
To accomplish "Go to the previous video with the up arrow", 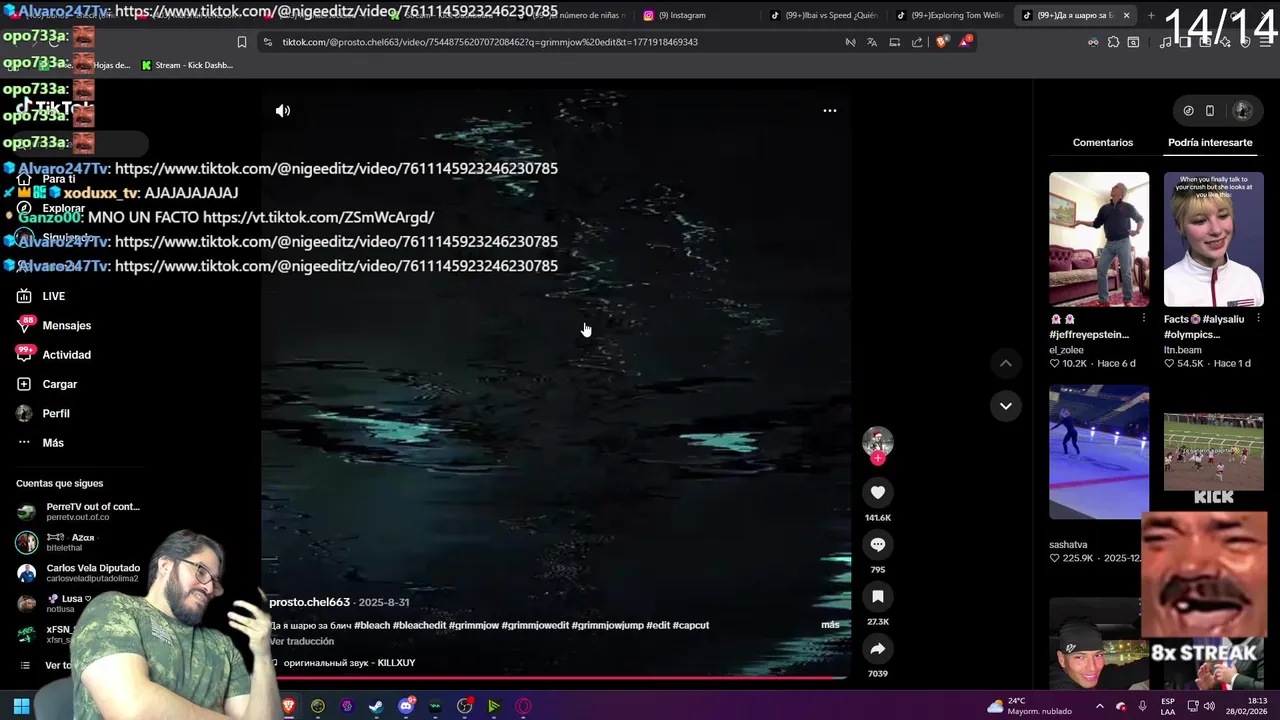I will 1005,363.
